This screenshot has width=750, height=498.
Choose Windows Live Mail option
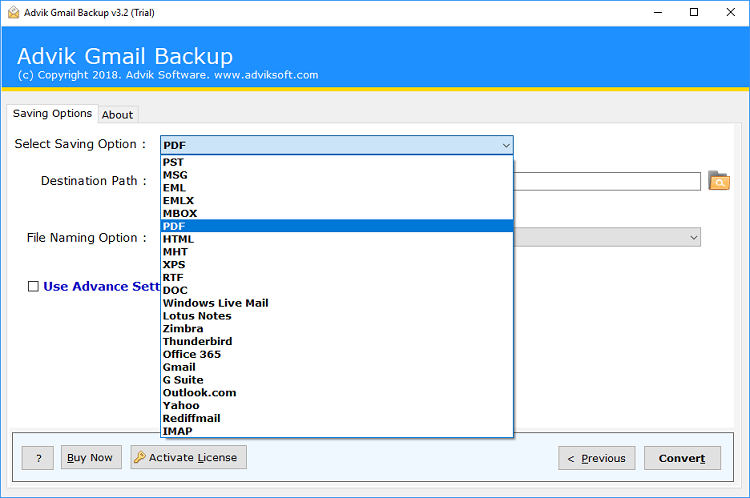pyautogui.click(x=337, y=303)
